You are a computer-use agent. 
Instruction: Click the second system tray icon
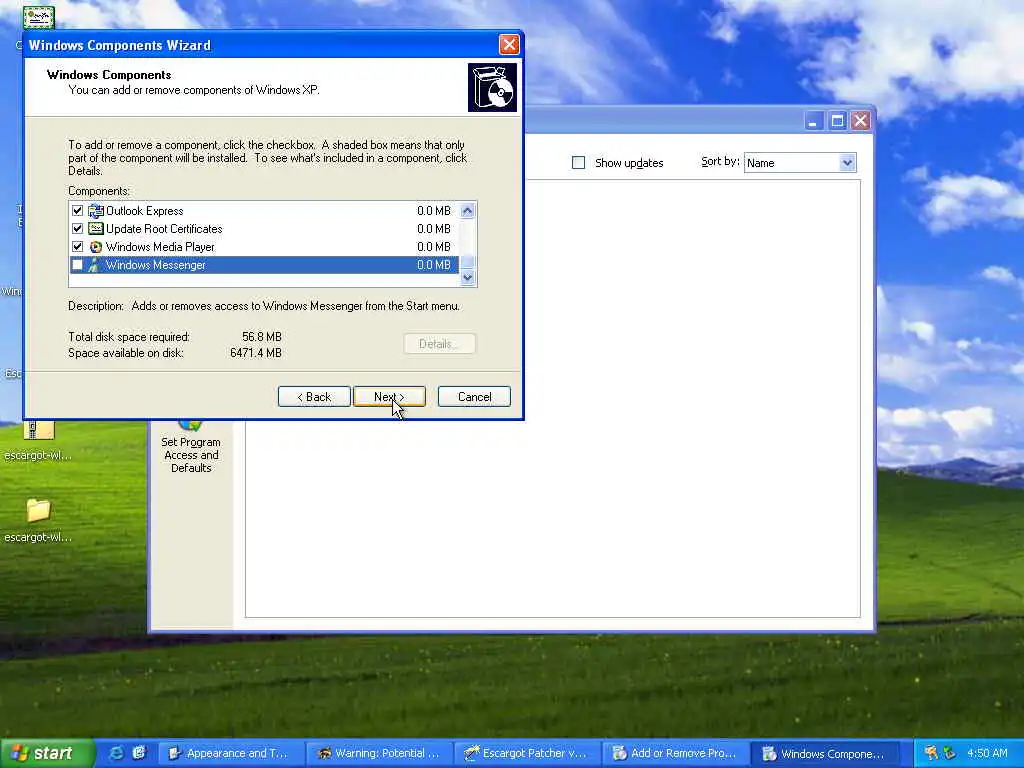949,753
